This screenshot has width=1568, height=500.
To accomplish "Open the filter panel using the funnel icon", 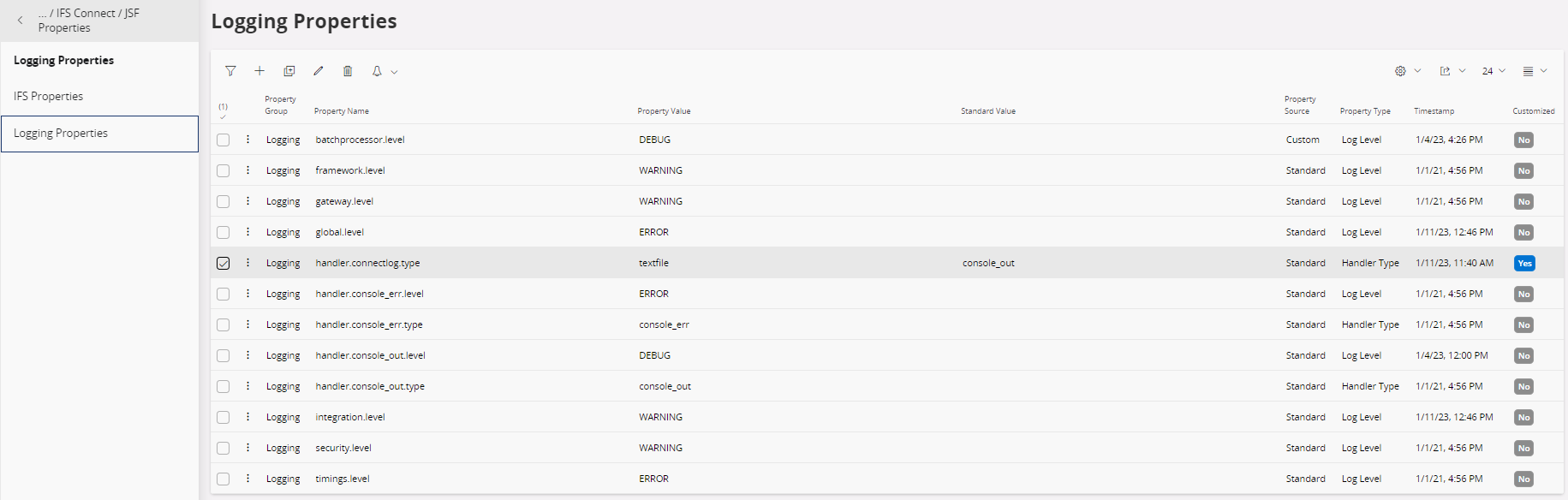I will point(230,71).
